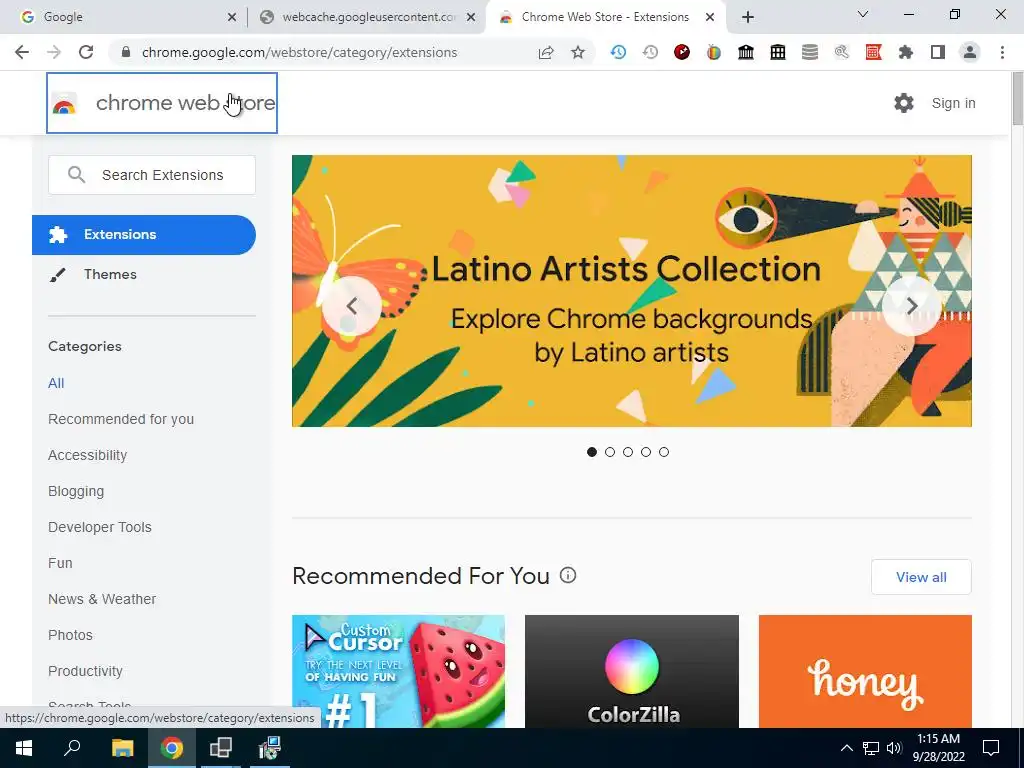Choose the Developer Tools category
The width and height of the screenshot is (1024, 768).
(x=100, y=527)
